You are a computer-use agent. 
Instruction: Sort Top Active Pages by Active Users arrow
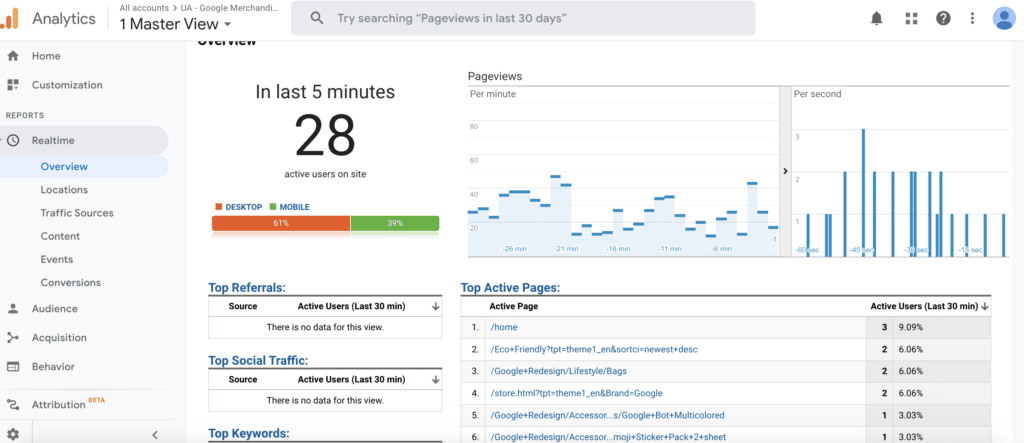coord(985,306)
